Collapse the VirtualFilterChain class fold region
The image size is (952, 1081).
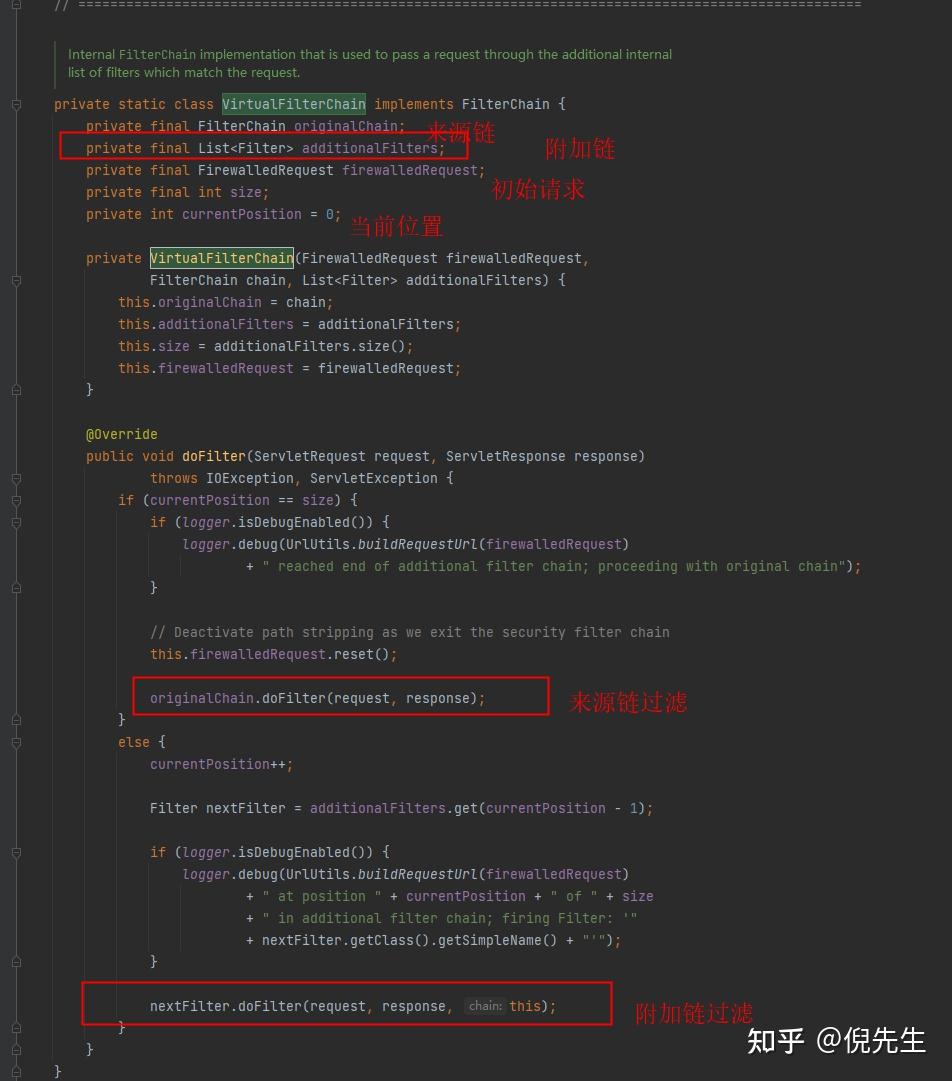coord(15,104)
